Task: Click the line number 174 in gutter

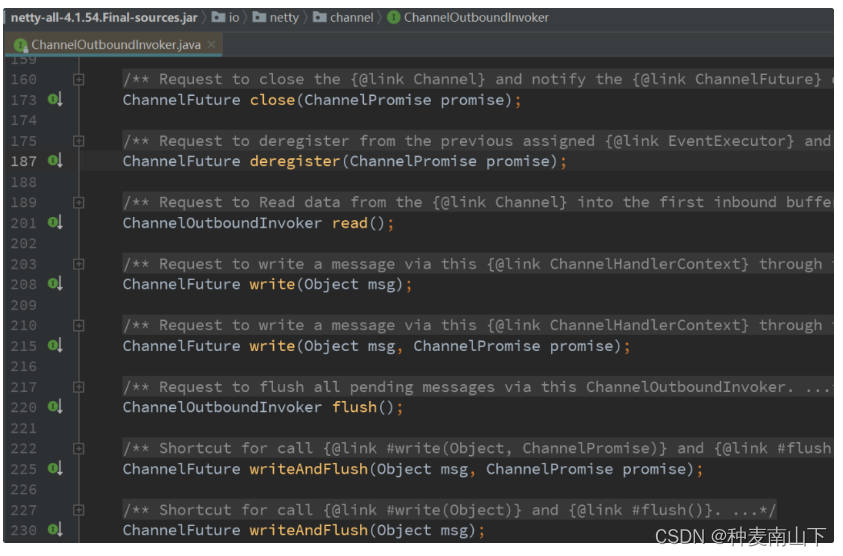Action: (24, 120)
